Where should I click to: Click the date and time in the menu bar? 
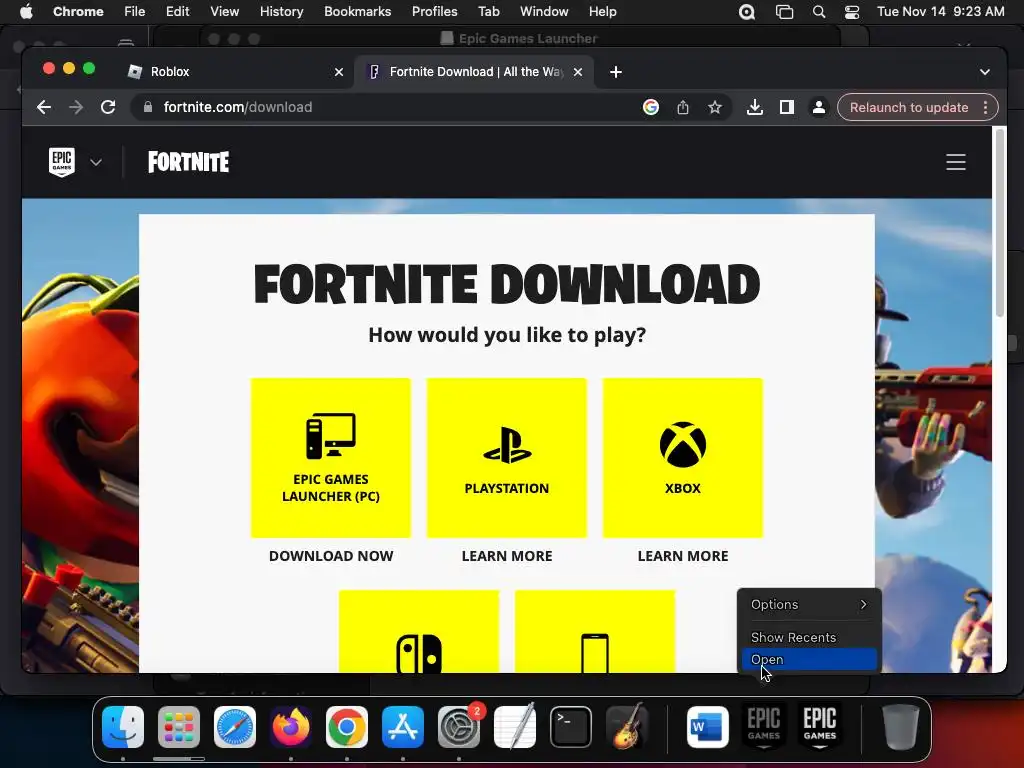pyautogui.click(x=940, y=12)
